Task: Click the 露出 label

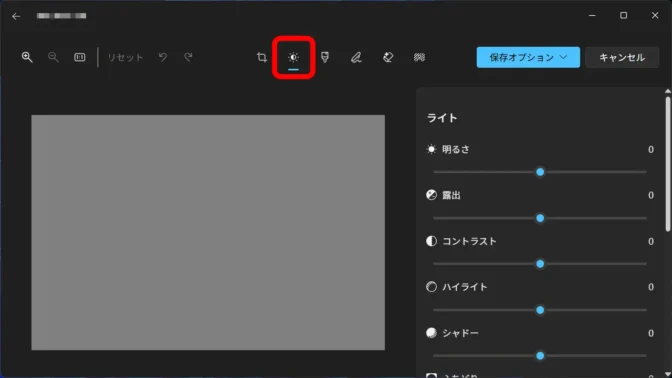Action: tap(451, 195)
